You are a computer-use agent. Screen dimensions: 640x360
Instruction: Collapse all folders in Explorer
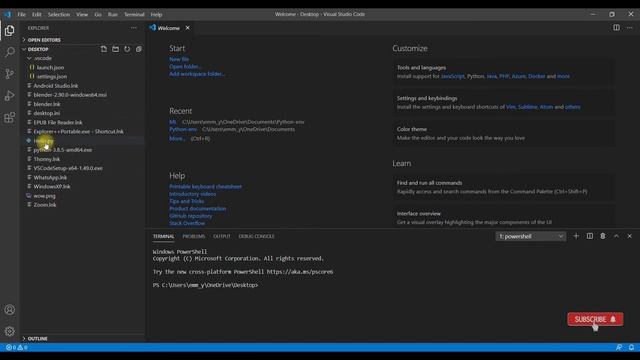coord(139,49)
